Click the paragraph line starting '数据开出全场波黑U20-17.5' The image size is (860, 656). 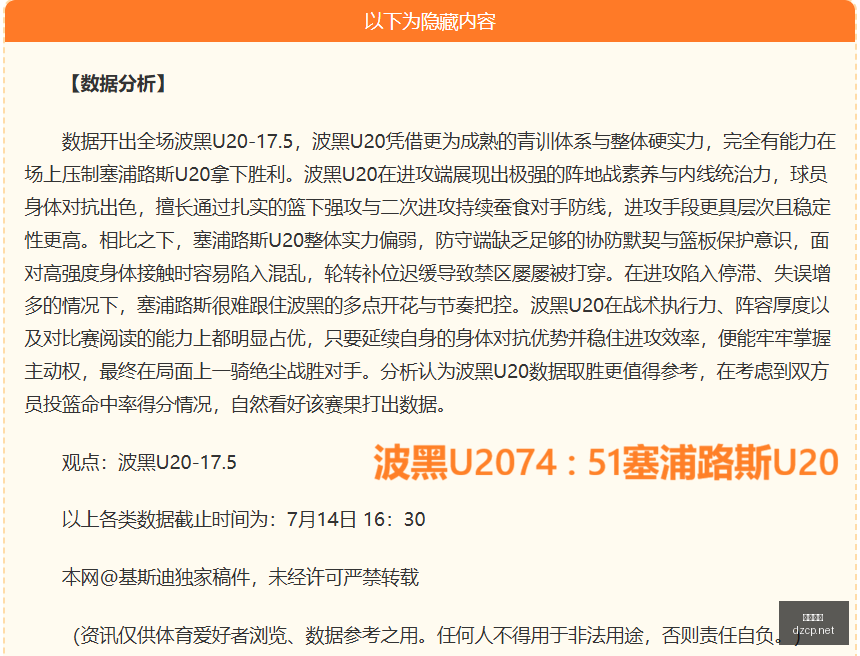click(x=449, y=142)
